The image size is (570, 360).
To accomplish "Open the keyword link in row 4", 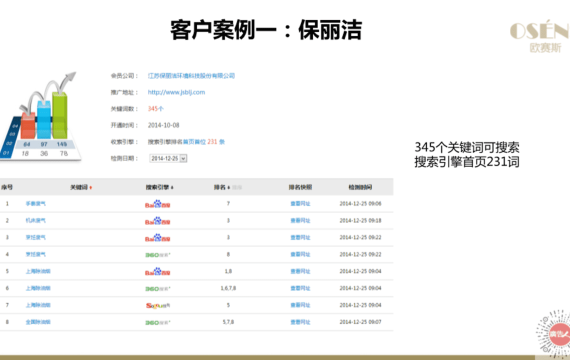I will pyautogui.click(x=36, y=254).
